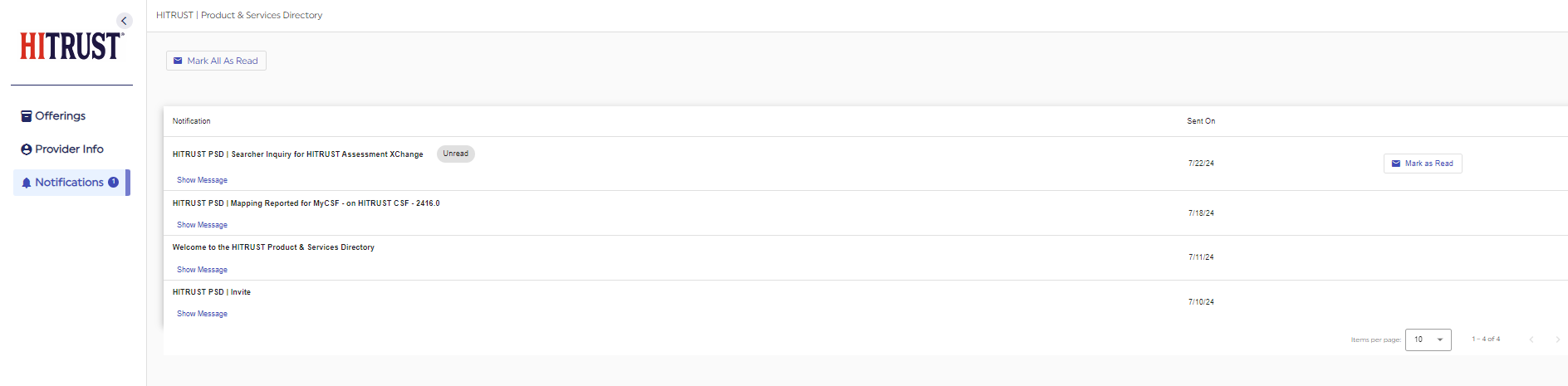Click the Sent On column header

coord(1201,121)
